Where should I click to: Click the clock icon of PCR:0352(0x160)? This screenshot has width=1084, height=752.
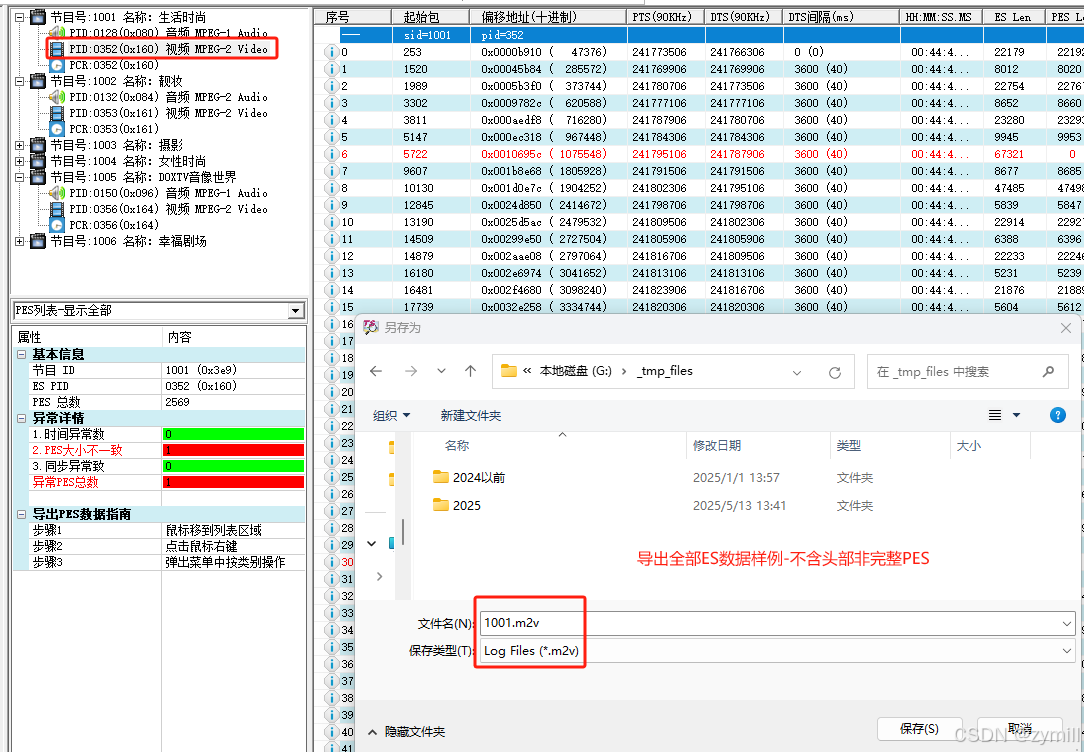point(57,65)
